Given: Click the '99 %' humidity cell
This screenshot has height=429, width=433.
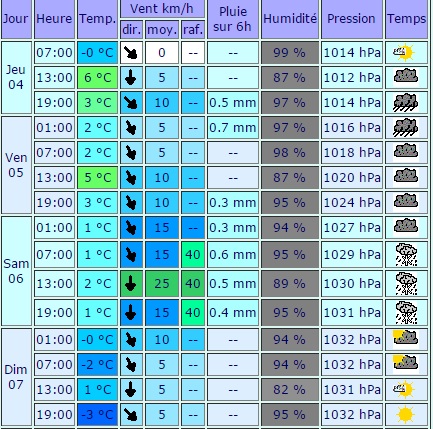Looking at the screenshot, I should coord(290,53).
